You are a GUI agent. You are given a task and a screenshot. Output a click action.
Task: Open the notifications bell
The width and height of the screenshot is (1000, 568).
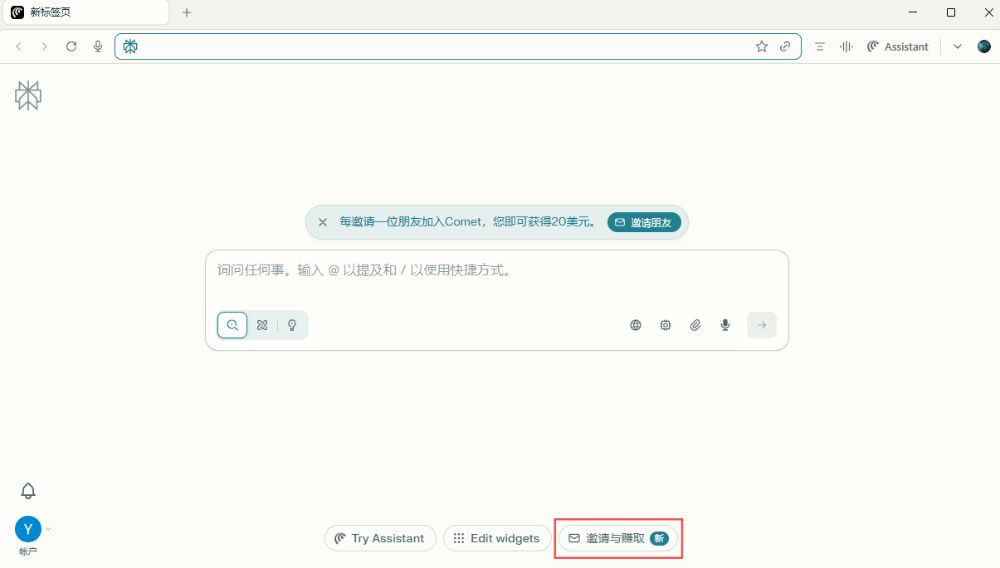pos(28,491)
